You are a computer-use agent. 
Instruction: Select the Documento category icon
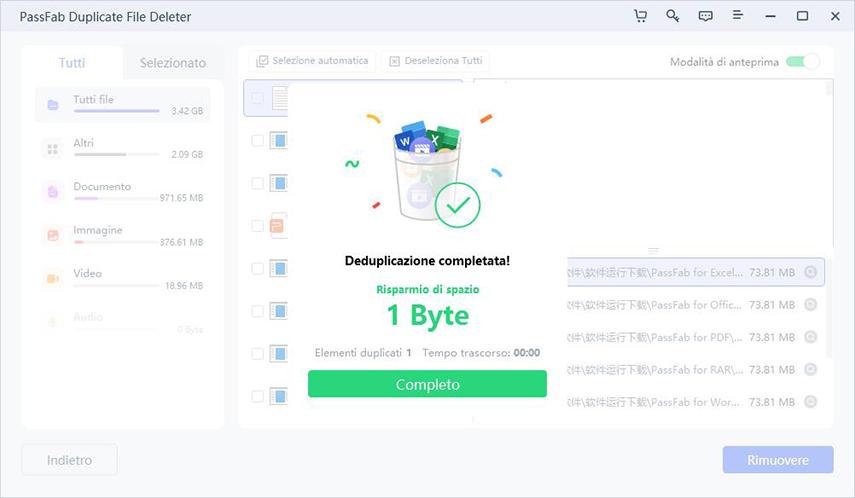52,191
